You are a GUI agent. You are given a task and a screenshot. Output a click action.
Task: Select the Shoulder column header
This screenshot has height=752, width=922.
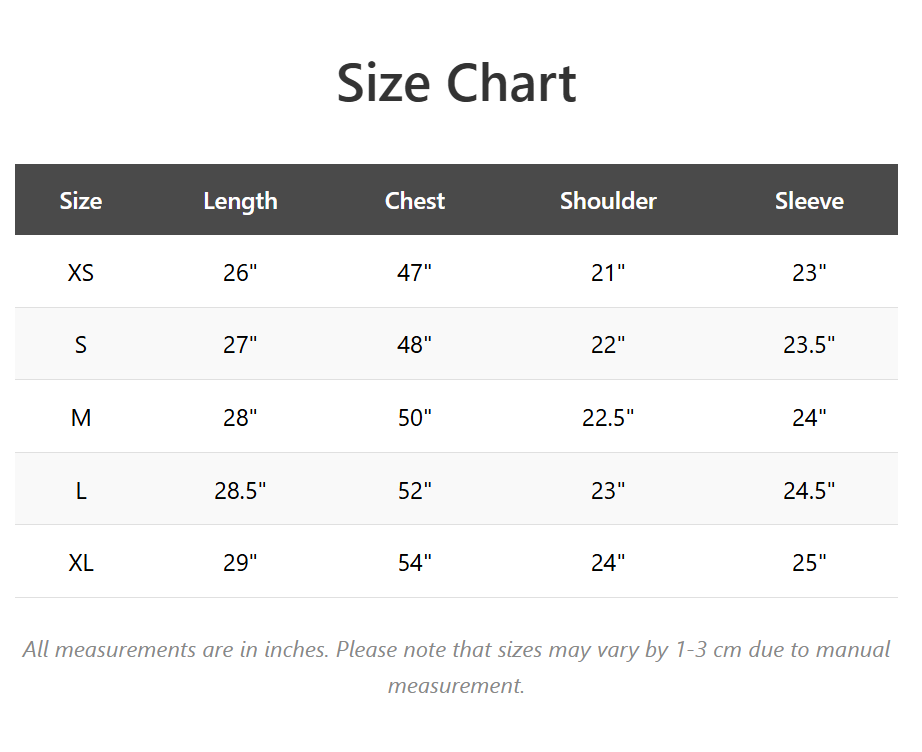(608, 201)
